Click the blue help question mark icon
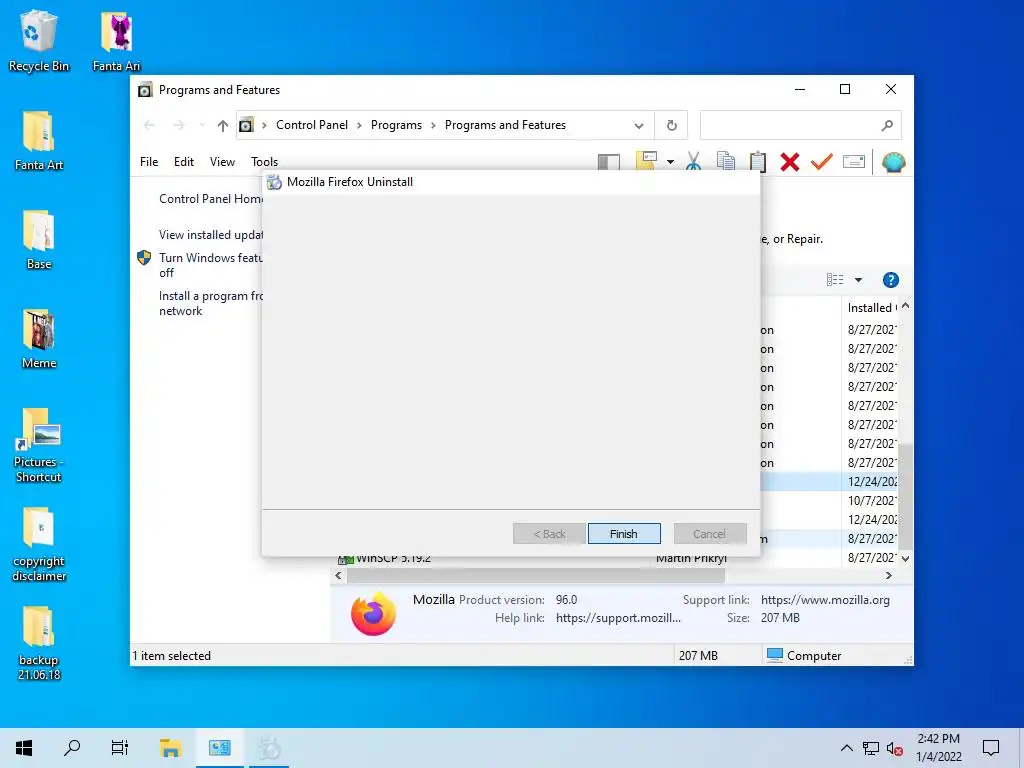1024x768 pixels. (890, 280)
